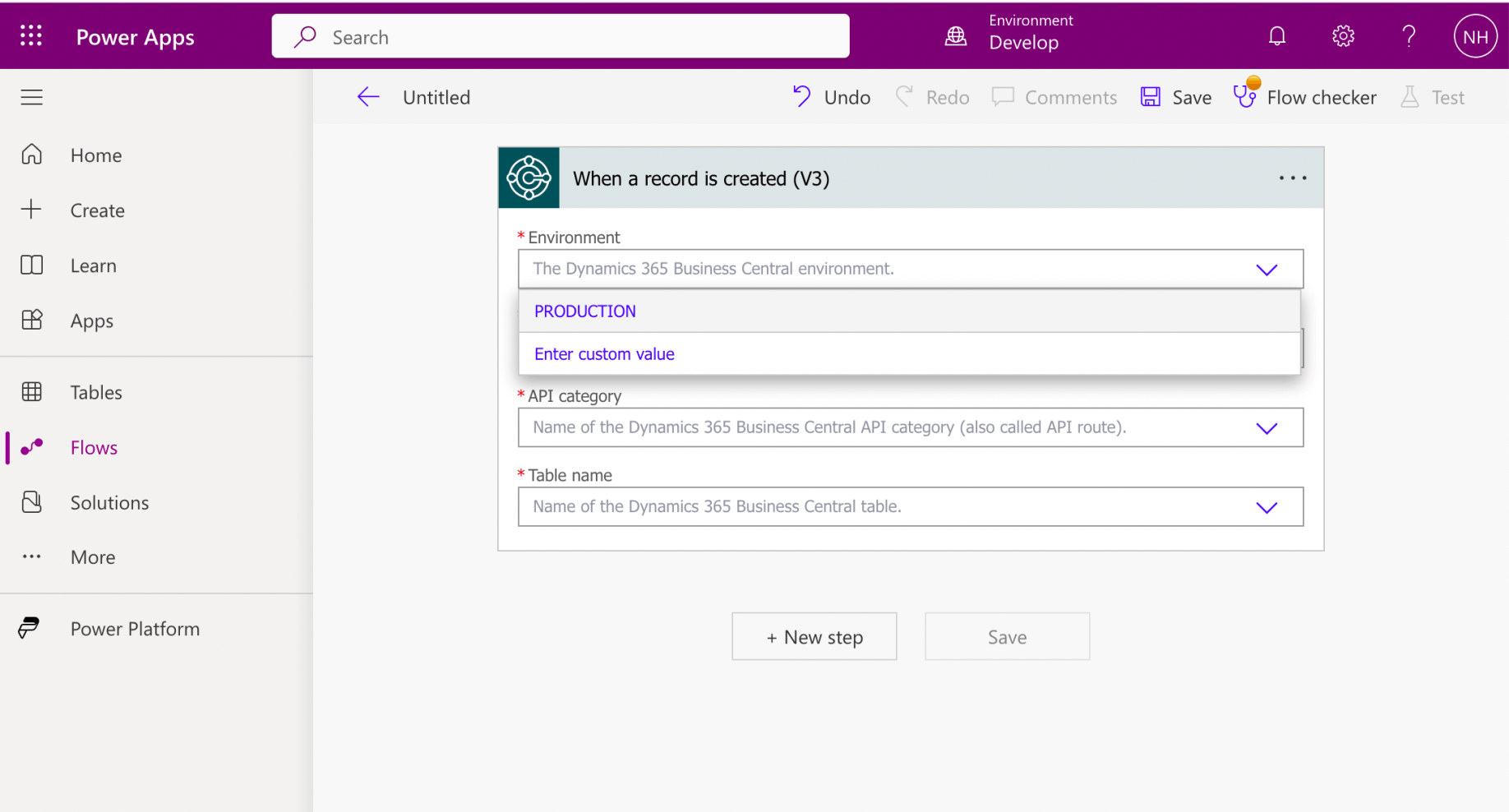
Task: Open Solutions in the left navigation
Action: (x=109, y=502)
